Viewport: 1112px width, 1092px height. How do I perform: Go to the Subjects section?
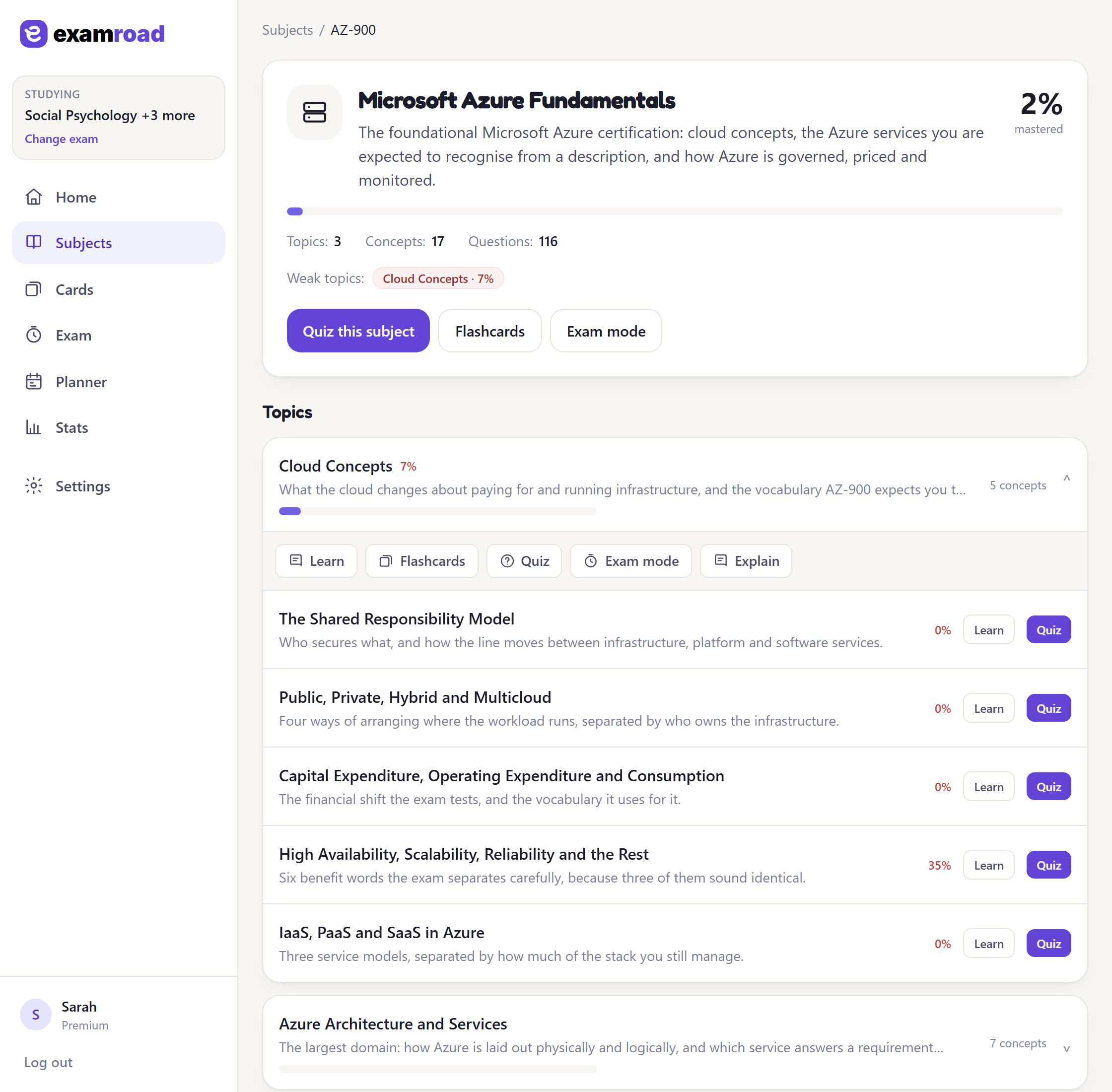coord(119,243)
